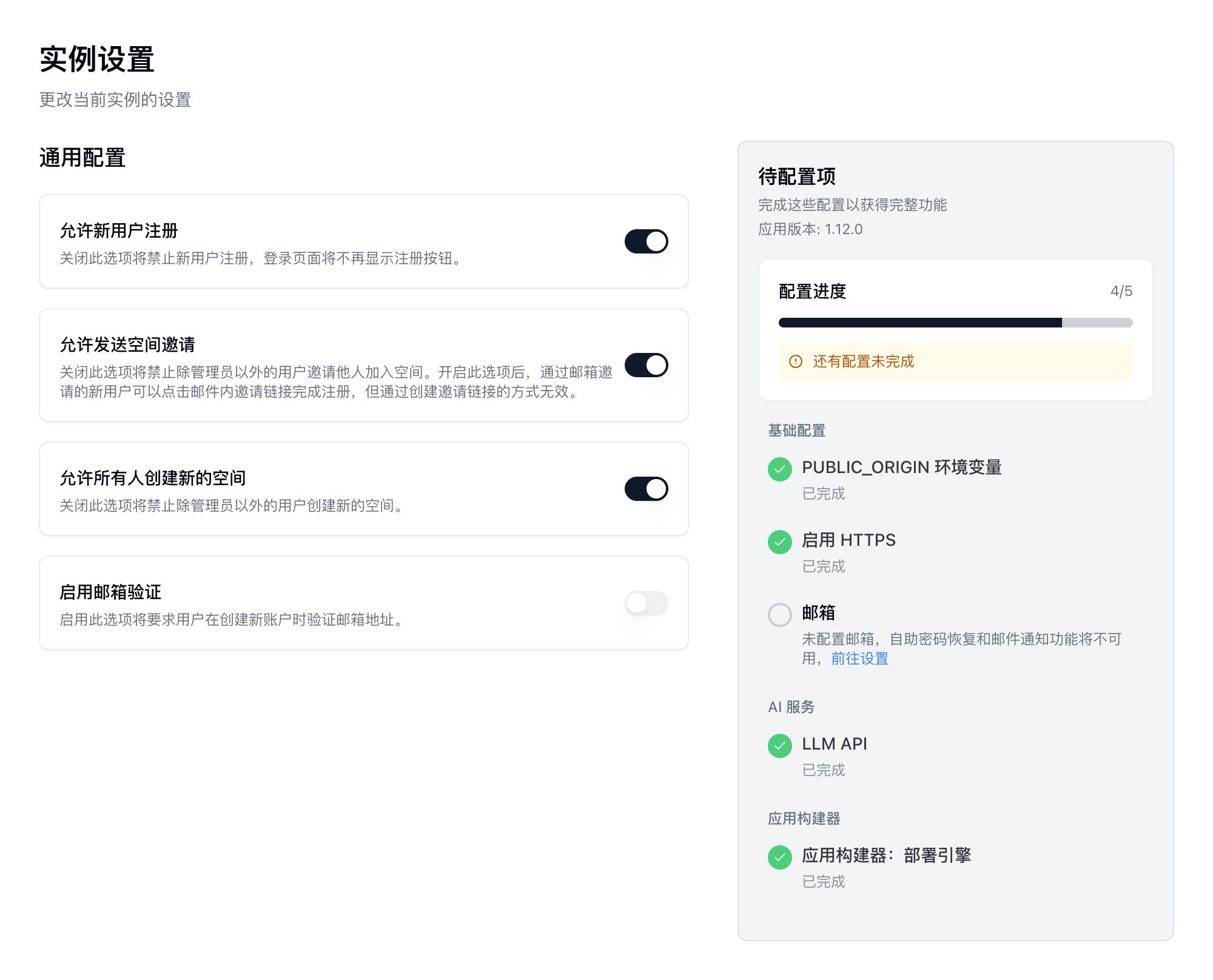This screenshot has height=980, width=1213.
Task: Click the empty circle icon beside 邮箱
Action: point(780,614)
